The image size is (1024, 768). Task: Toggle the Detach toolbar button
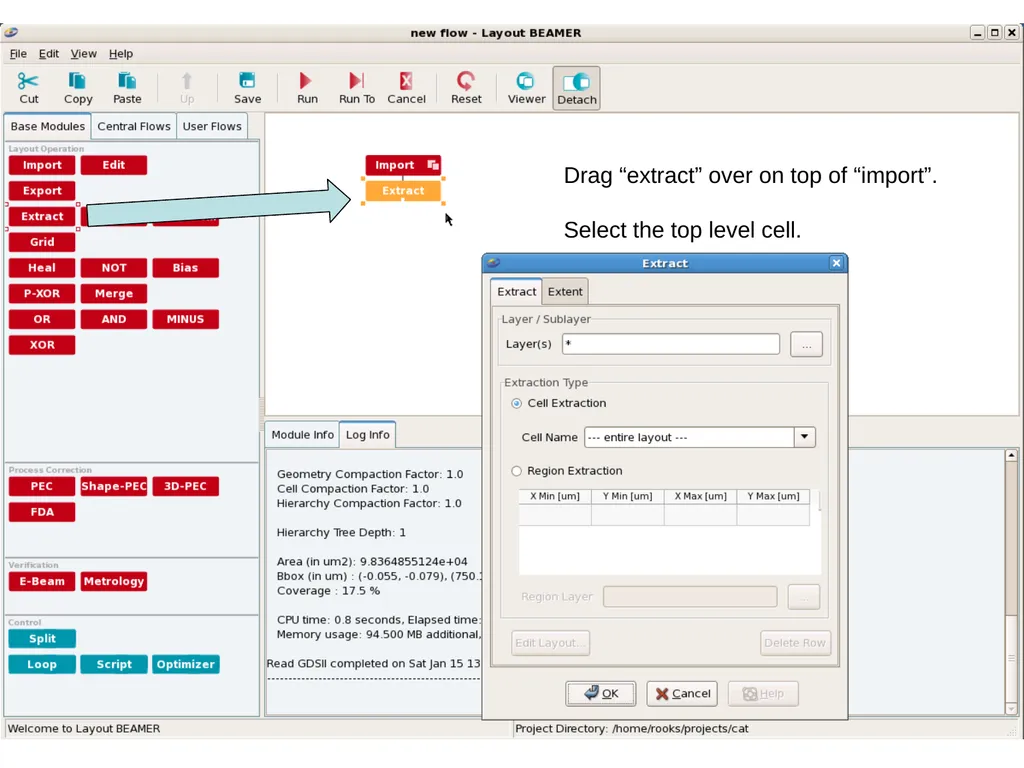coord(576,88)
